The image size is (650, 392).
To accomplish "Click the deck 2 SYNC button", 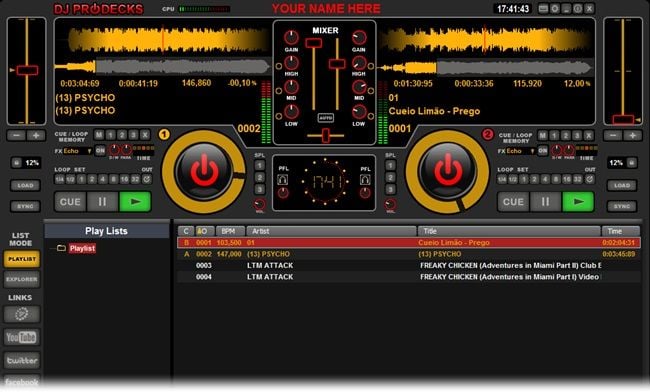I will (x=622, y=206).
